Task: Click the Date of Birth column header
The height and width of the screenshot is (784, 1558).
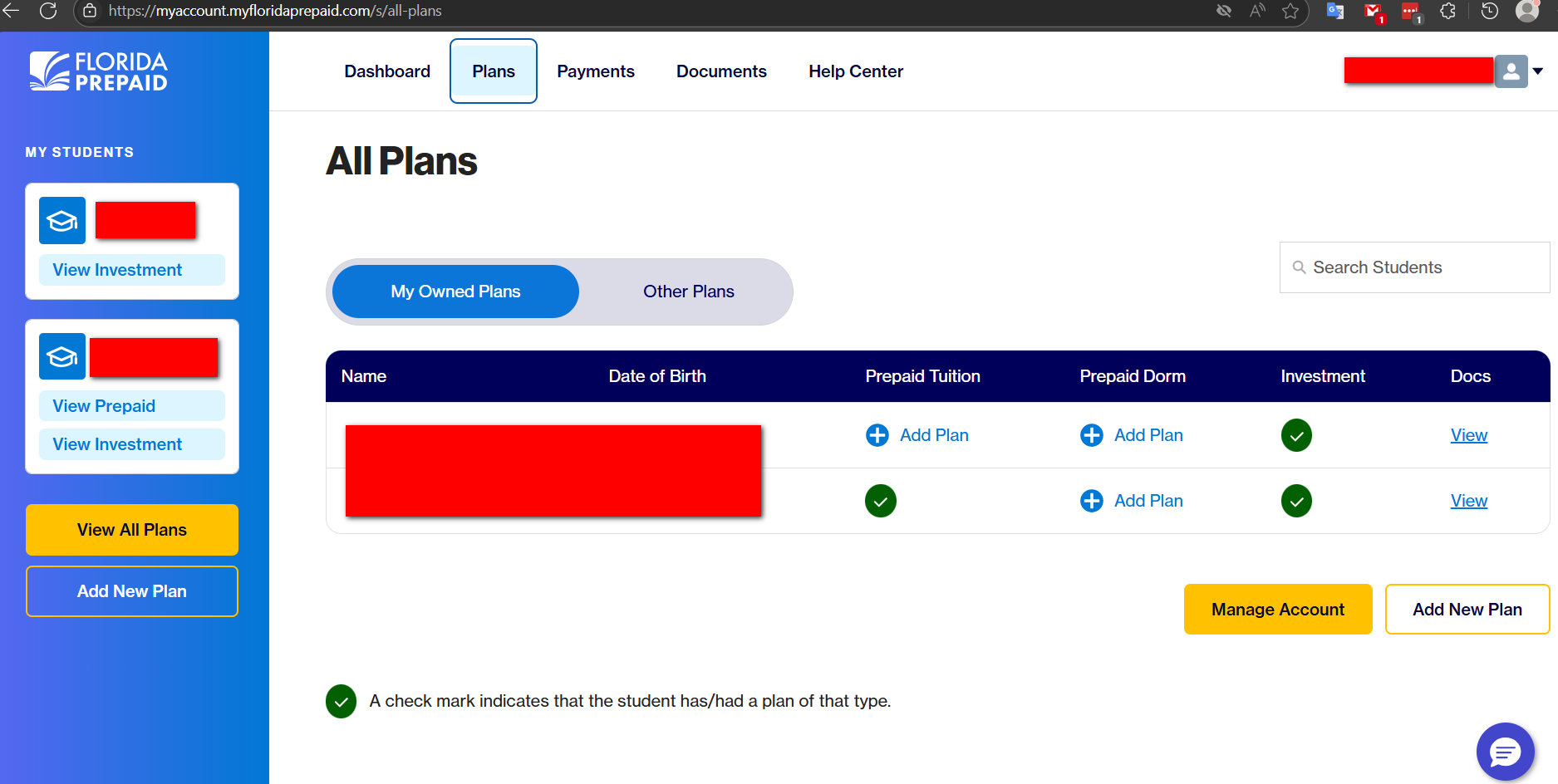Action: [x=657, y=376]
